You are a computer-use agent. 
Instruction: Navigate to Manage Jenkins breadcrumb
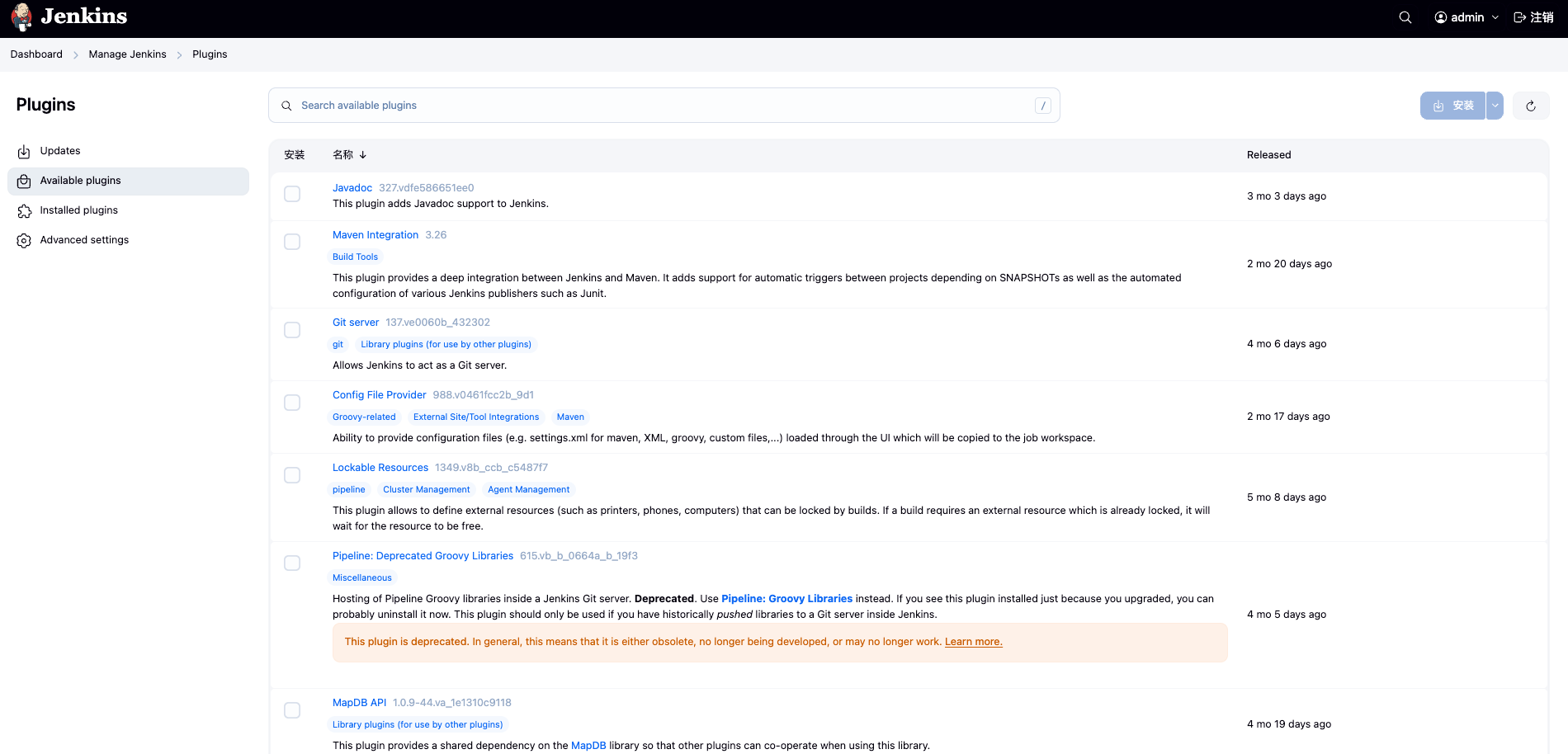(128, 54)
